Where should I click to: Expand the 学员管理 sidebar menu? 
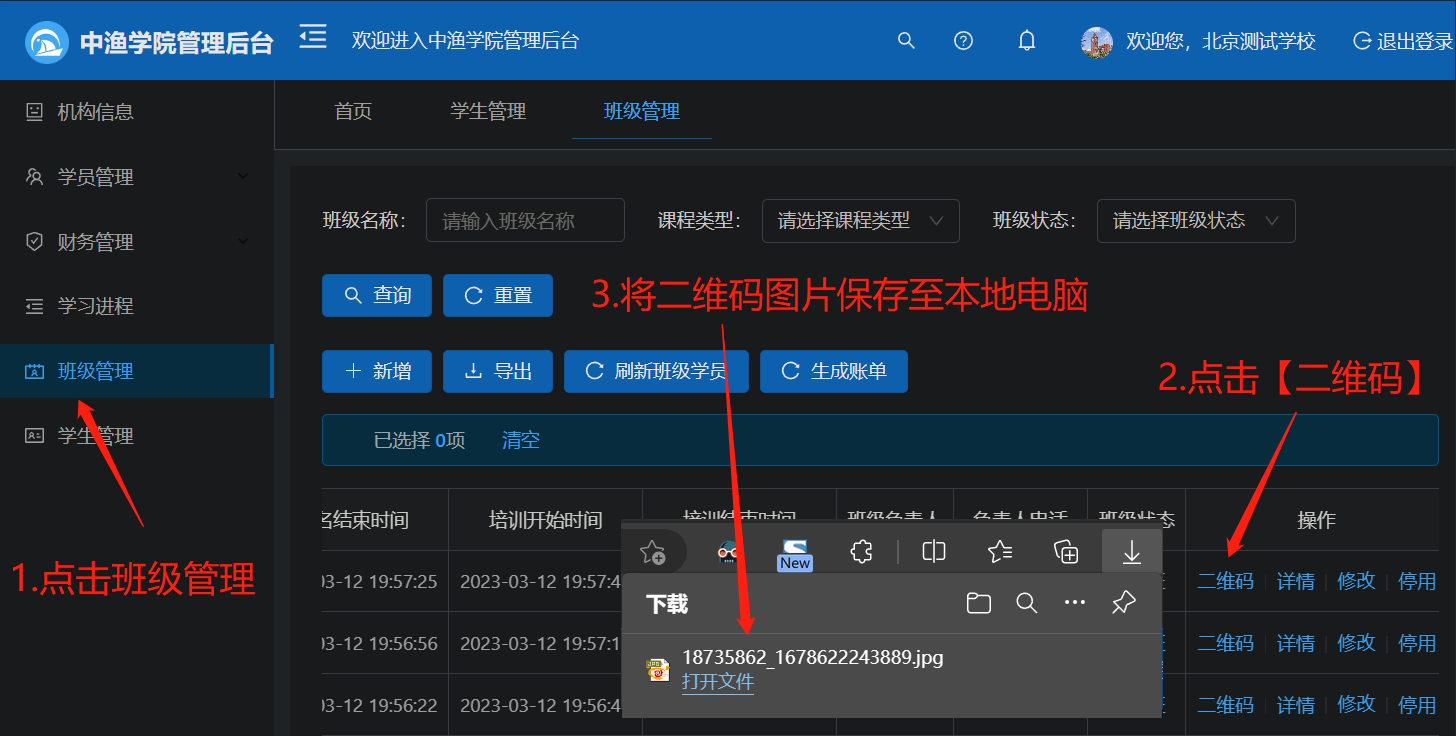(x=137, y=177)
